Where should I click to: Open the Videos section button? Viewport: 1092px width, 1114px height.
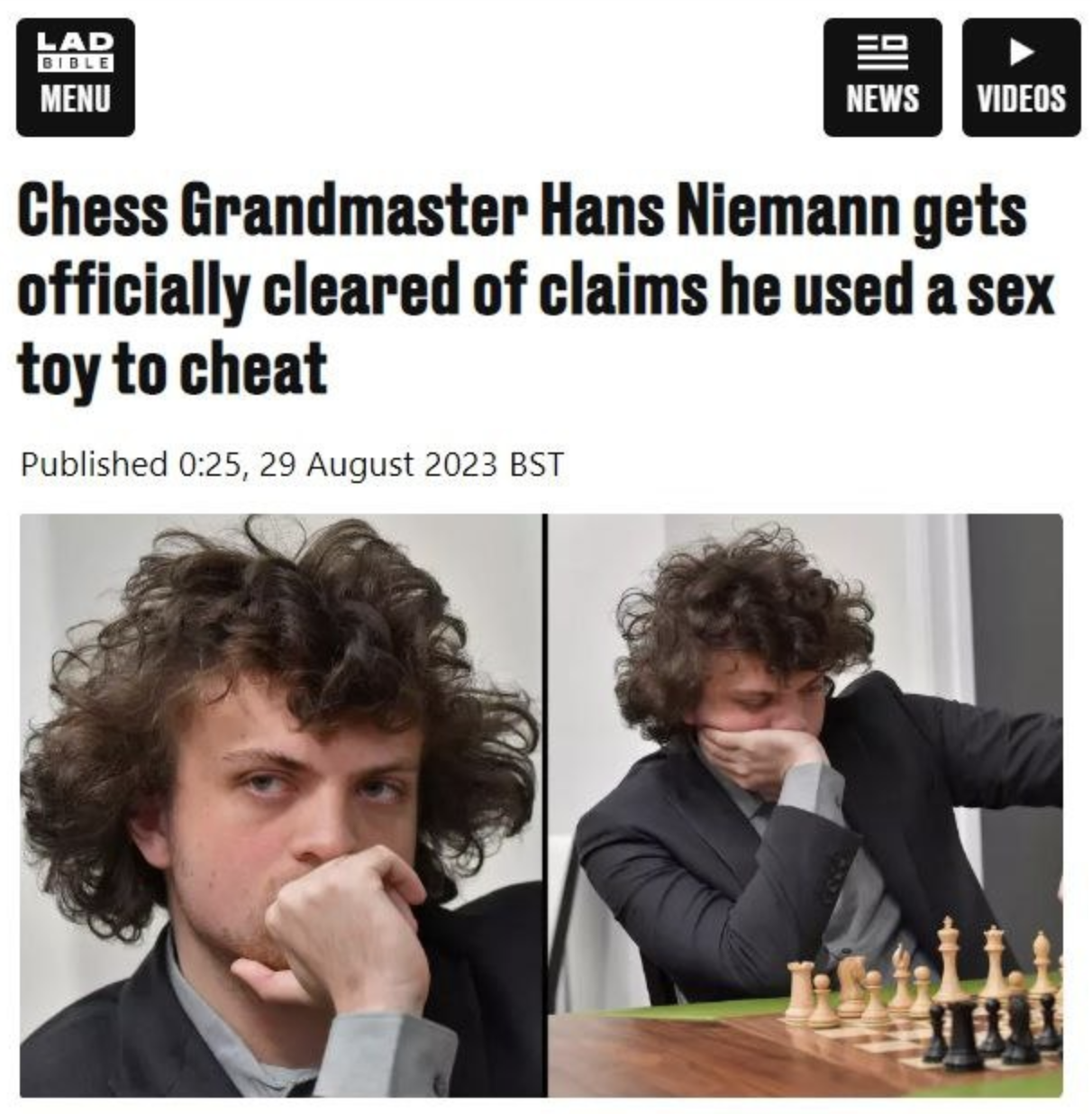(x=1021, y=78)
